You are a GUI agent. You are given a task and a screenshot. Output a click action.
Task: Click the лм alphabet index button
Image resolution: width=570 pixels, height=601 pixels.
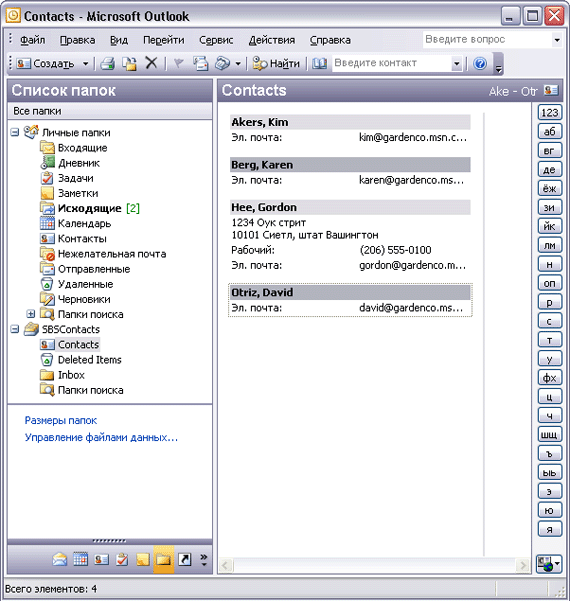tap(550, 245)
